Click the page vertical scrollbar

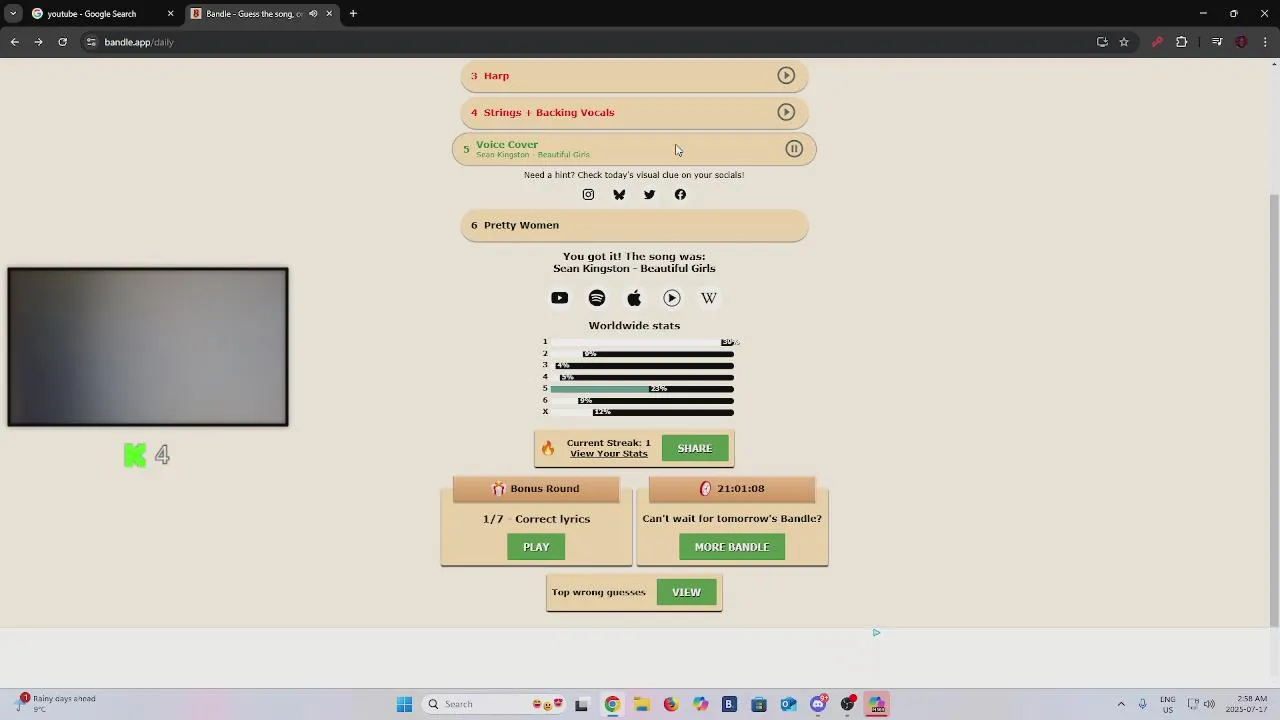(1274, 410)
